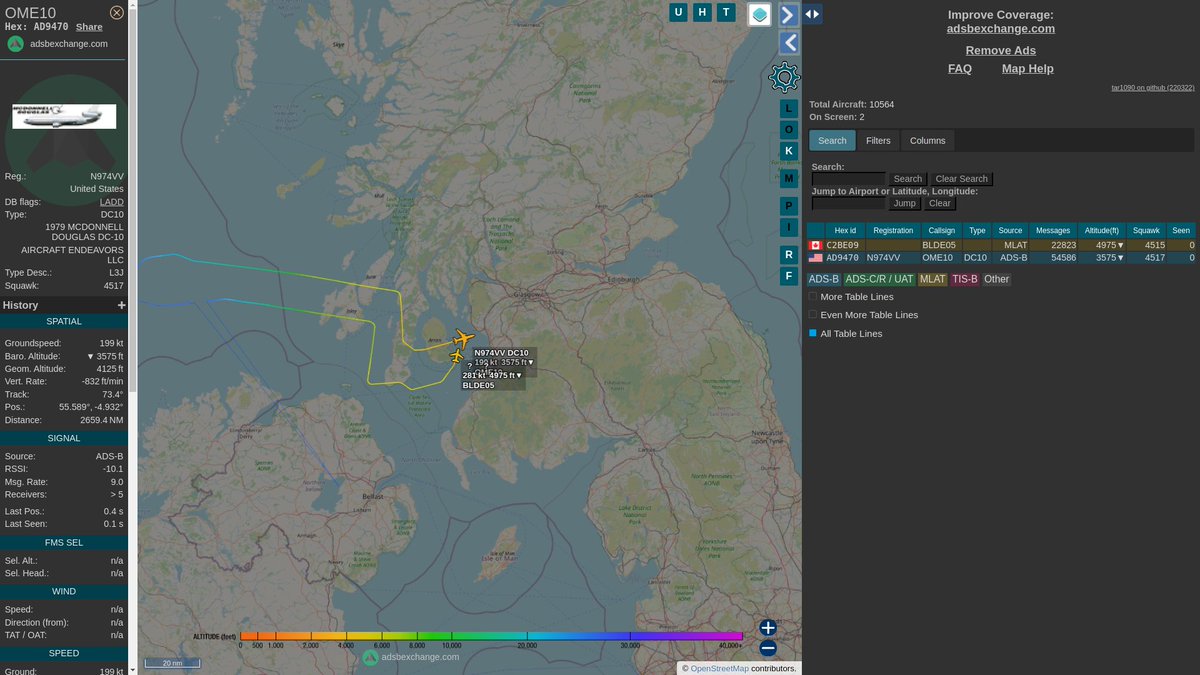Viewport: 1200px width, 675px height.
Task: Click the McDonnell Douglas aircraft photo thumbnail
Action: pyautogui.click(x=64, y=116)
